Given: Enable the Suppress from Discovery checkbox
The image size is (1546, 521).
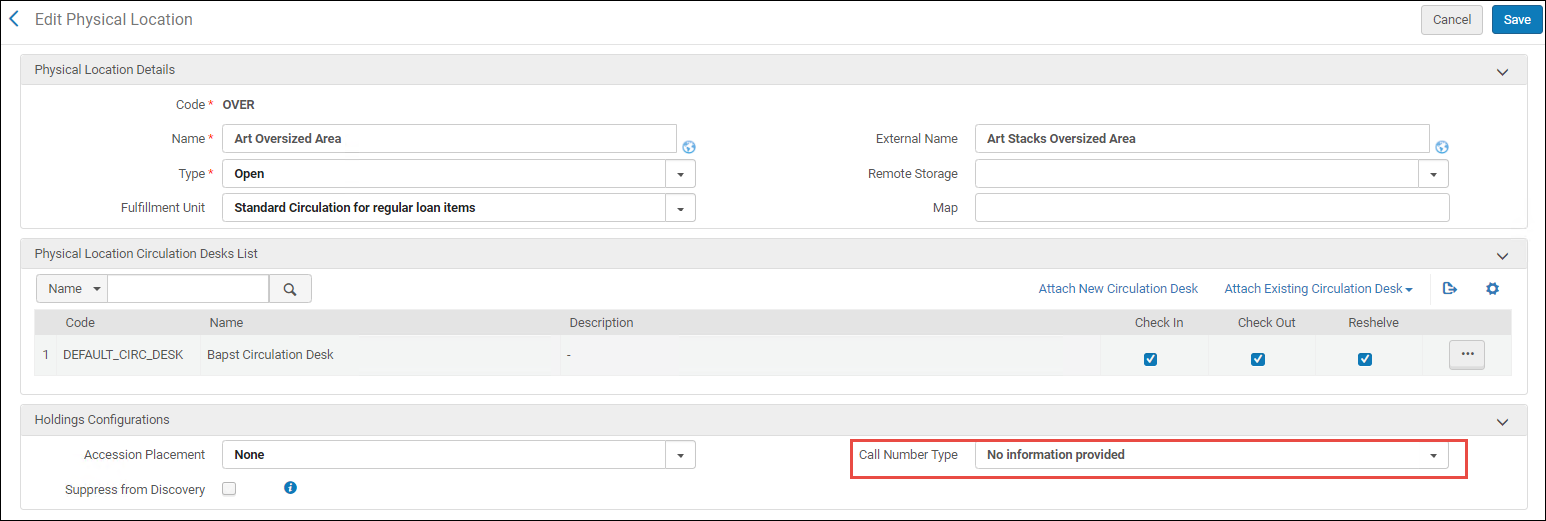Looking at the screenshot, I should tap(229, 489).
